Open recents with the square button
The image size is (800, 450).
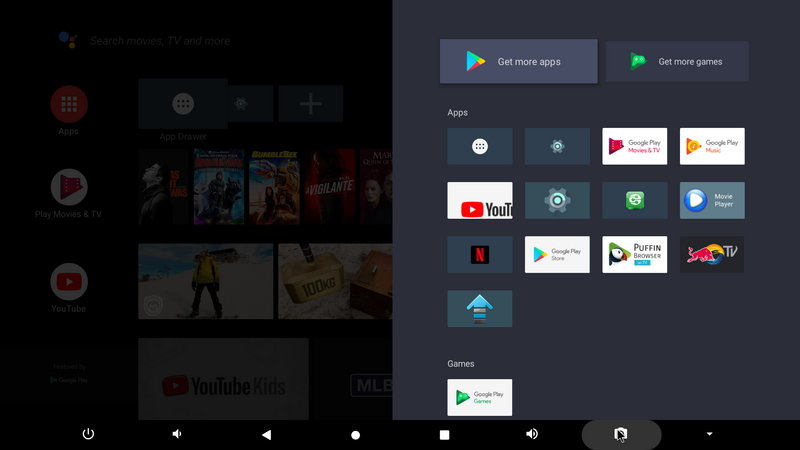tap(444, 435)
